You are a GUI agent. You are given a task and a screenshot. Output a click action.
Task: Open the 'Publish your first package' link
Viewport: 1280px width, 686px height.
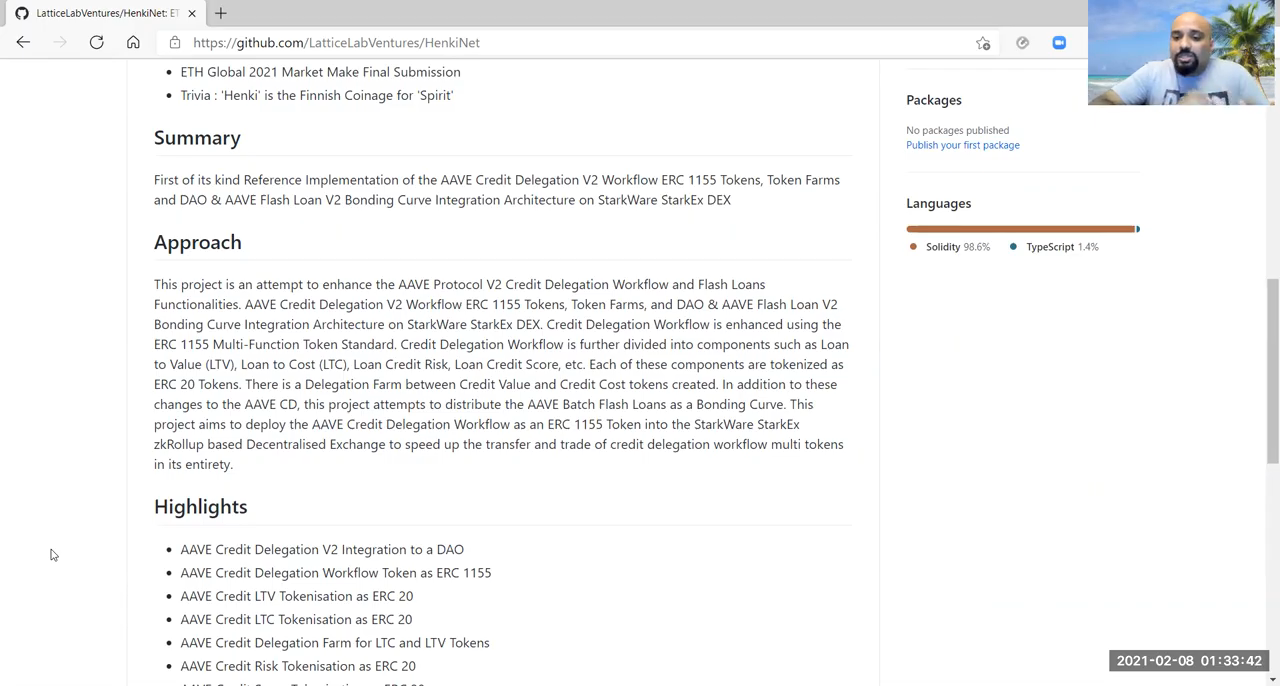coord(962,145)
